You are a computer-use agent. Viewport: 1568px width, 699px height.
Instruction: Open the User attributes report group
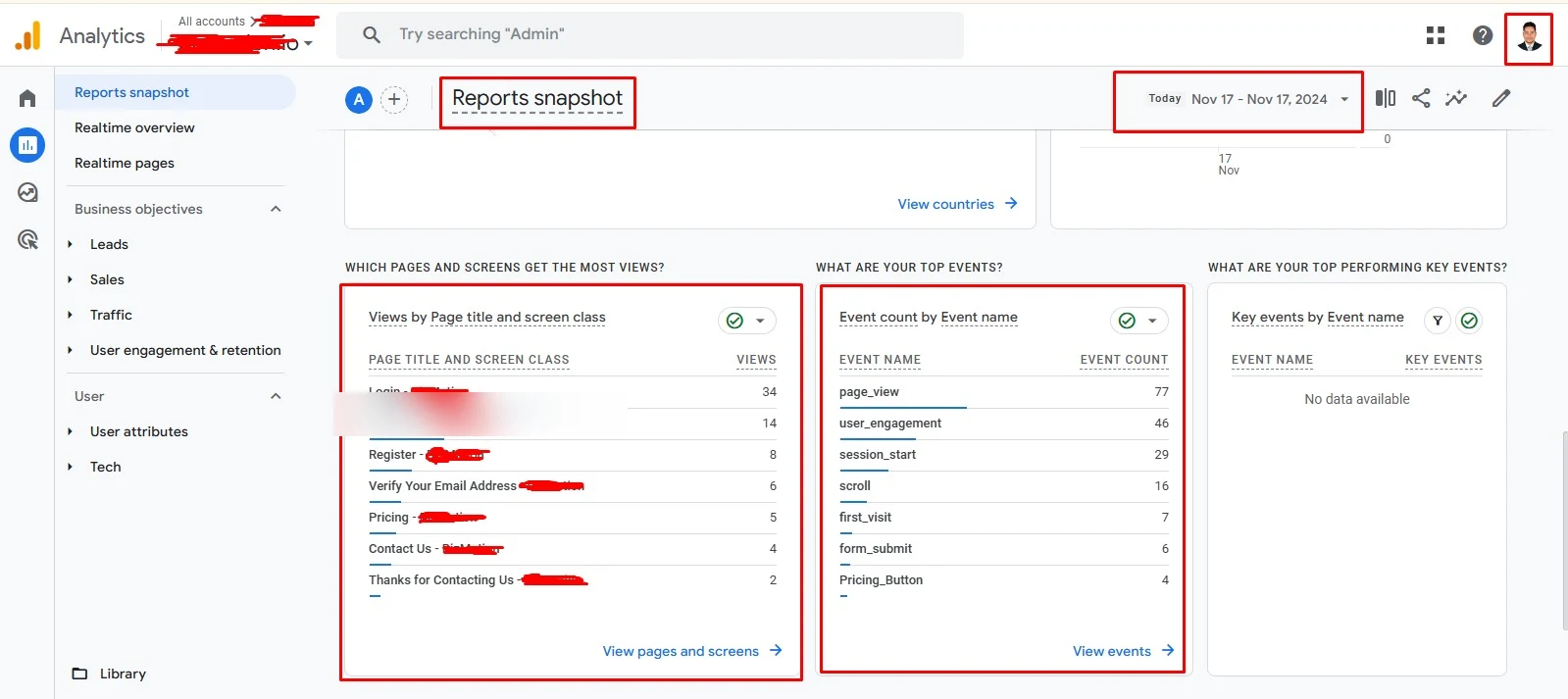pyautogui.click(x=139, y=431)
